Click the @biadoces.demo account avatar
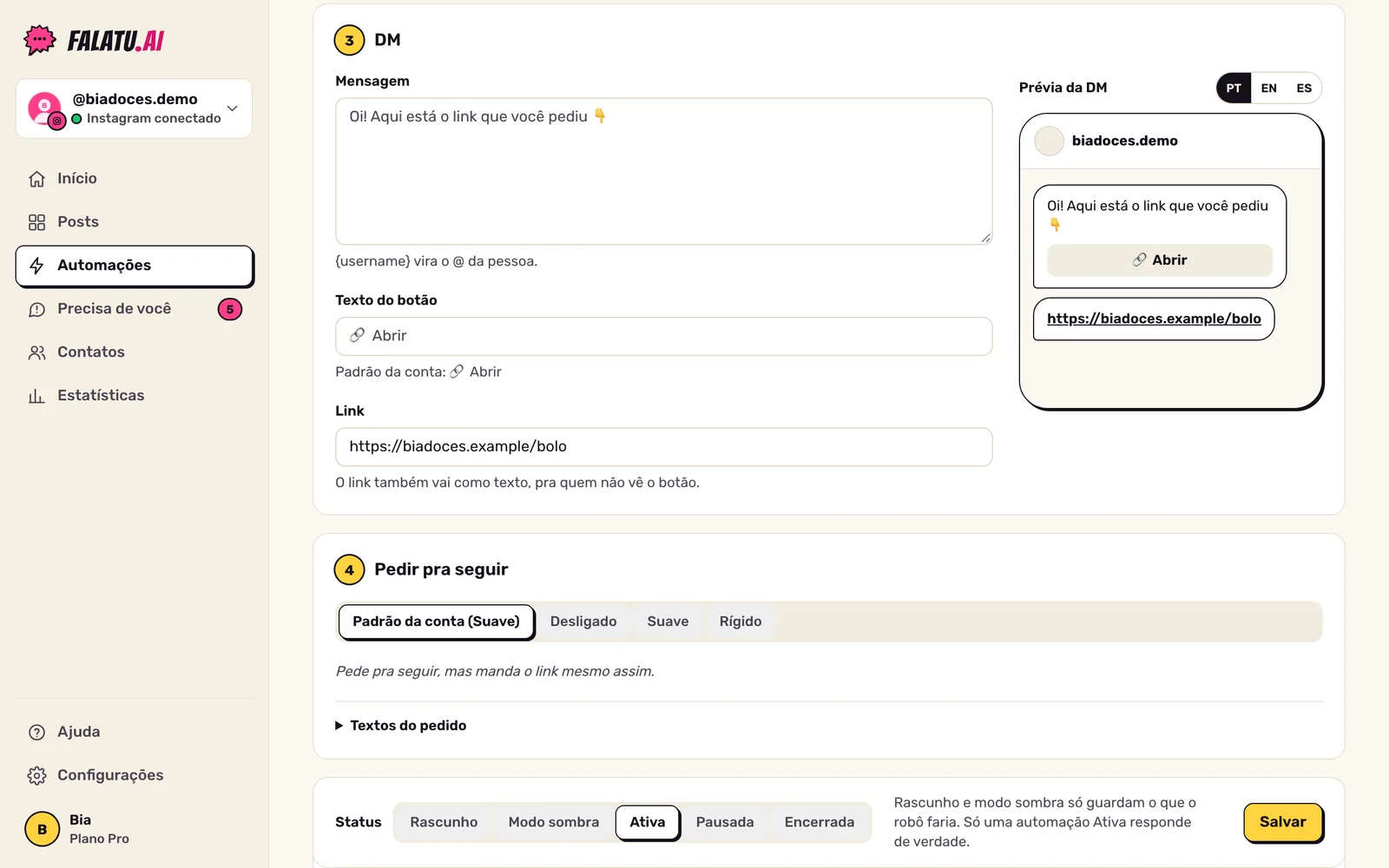This screenshot has width=1389, height=868. (x=45, y=109)
